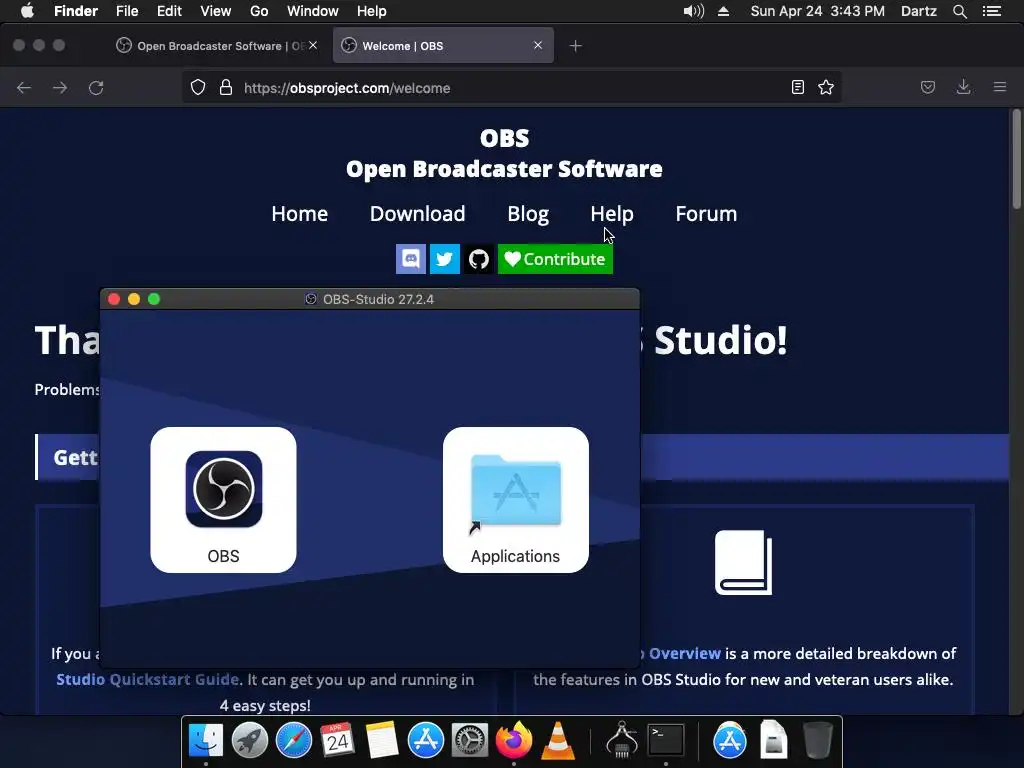The image size is (1024, 768).
Task: Toggle reader view icon
Action: click(x=797, y=88)
